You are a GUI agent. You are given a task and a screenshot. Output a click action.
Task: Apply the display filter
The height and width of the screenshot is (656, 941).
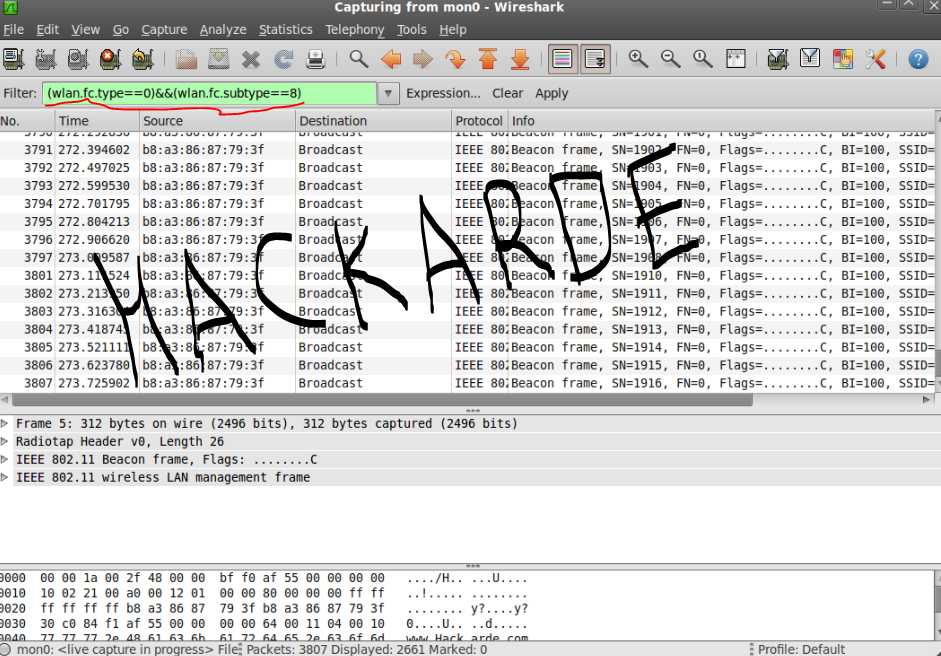(x=552, y=93)
